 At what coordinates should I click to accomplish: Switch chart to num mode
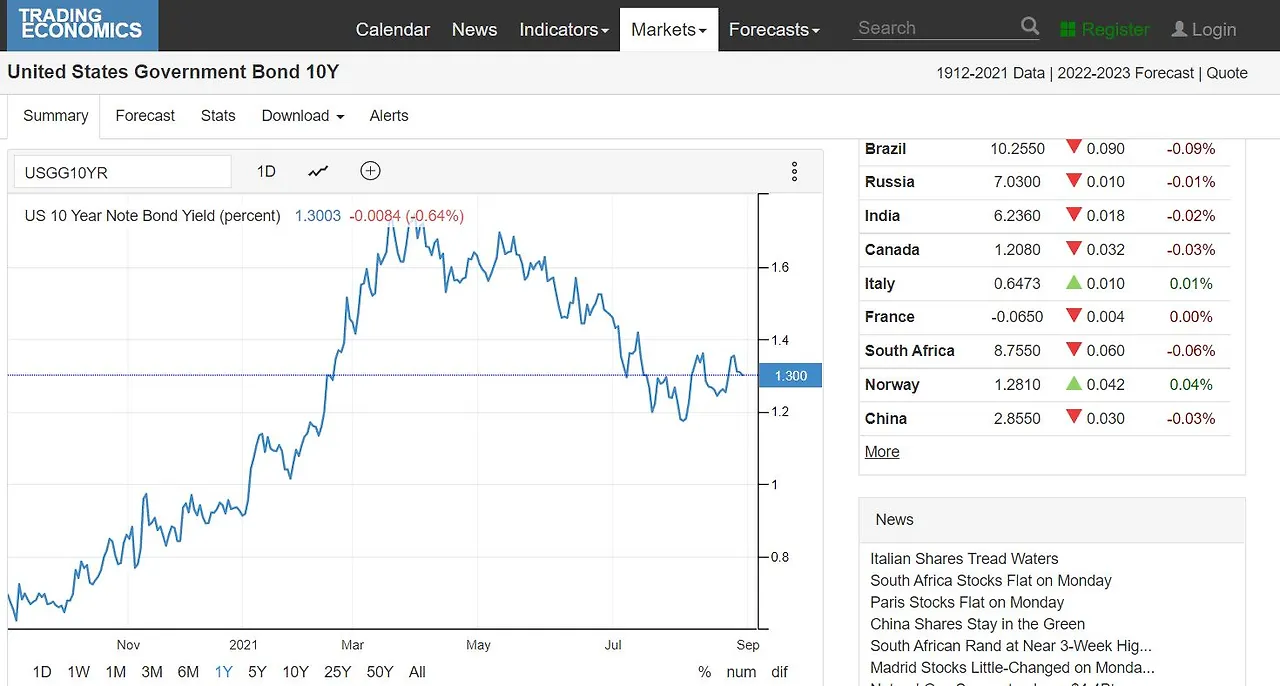741,672
